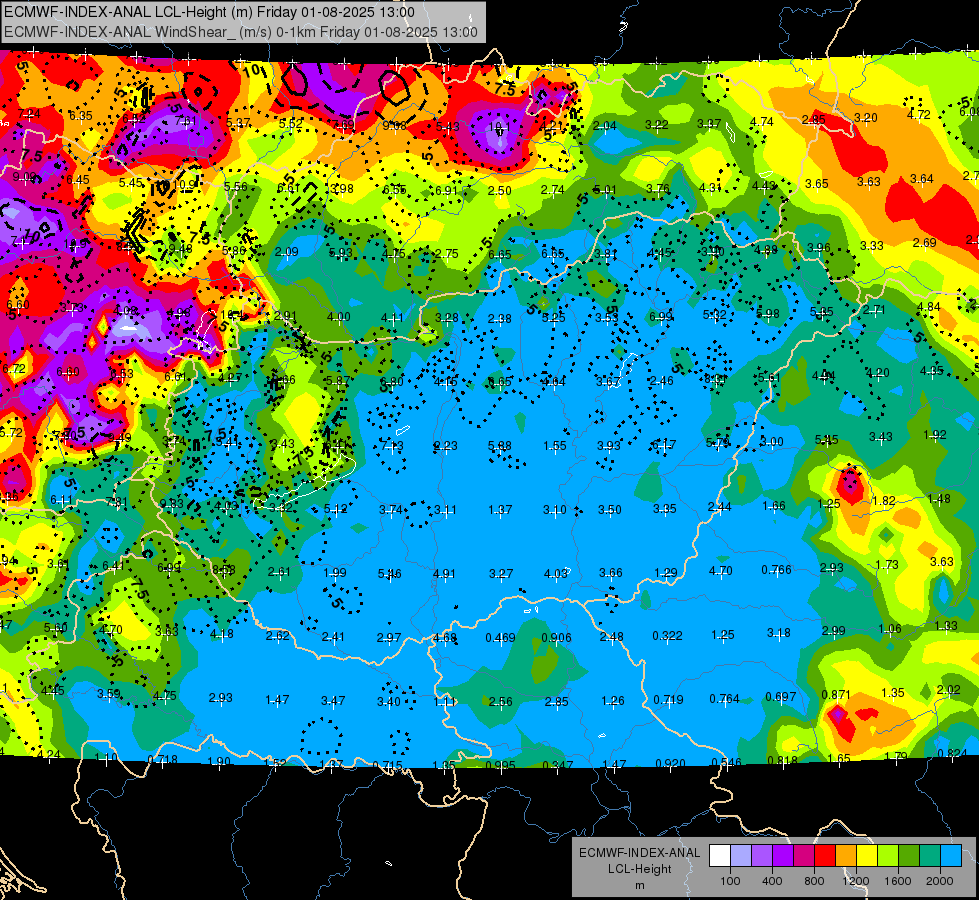The height and width of the screenshot is (900, 979).
Task: Click the legend tick label 2000
Action: pos(939,881)
